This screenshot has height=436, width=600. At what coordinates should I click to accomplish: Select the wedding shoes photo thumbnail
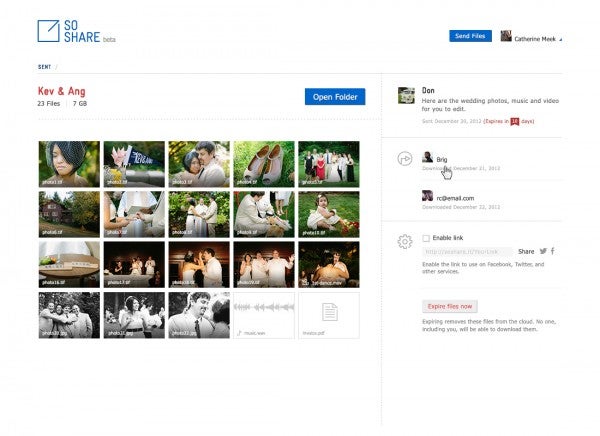click(264, 163)
